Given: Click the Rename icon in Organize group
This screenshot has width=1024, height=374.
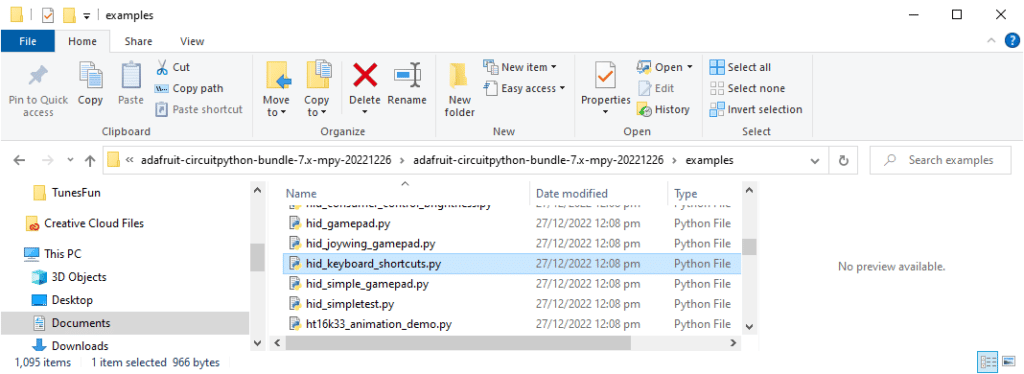Looking at the screenshot, I should pos(407,76).
